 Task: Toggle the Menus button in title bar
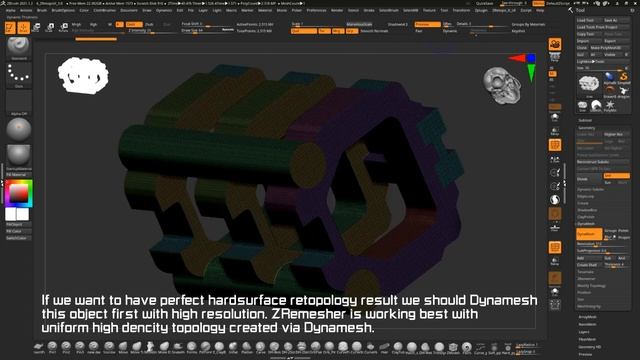pyautogui.click(x=538, y=3)
